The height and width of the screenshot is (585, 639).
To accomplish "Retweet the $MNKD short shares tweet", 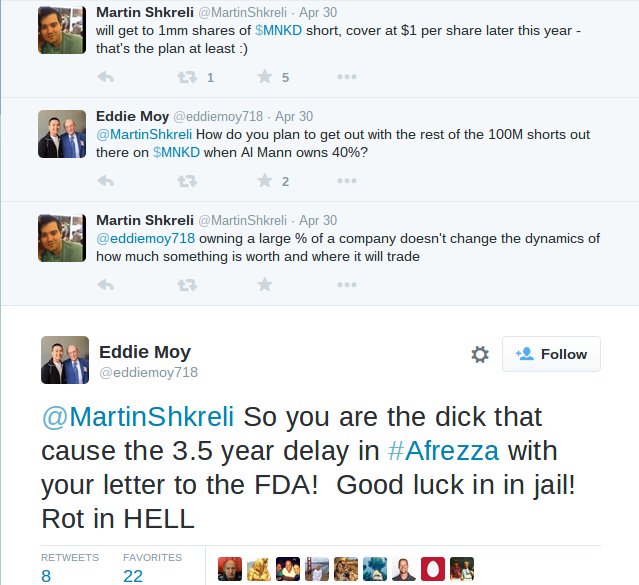I will 186,77.
